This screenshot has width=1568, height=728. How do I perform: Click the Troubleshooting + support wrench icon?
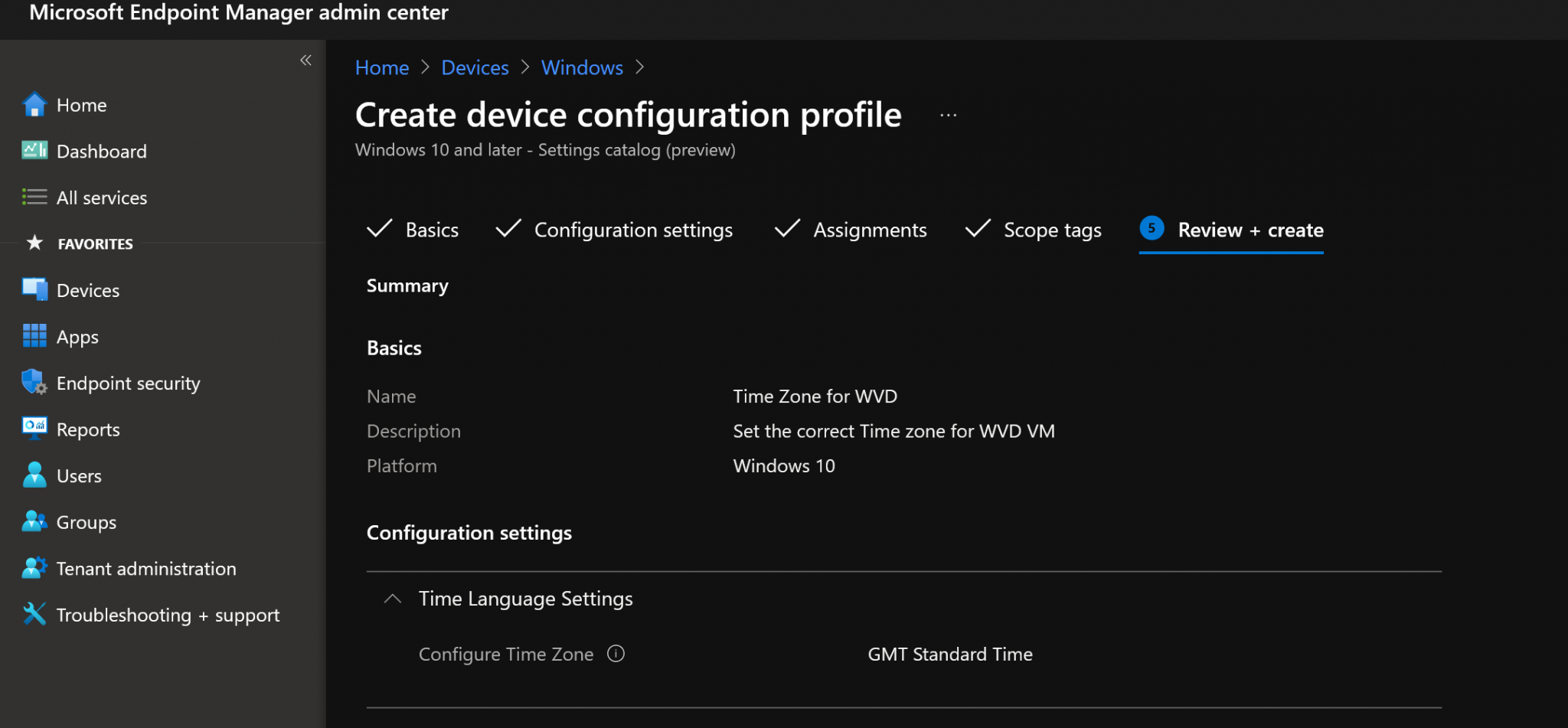34,614
